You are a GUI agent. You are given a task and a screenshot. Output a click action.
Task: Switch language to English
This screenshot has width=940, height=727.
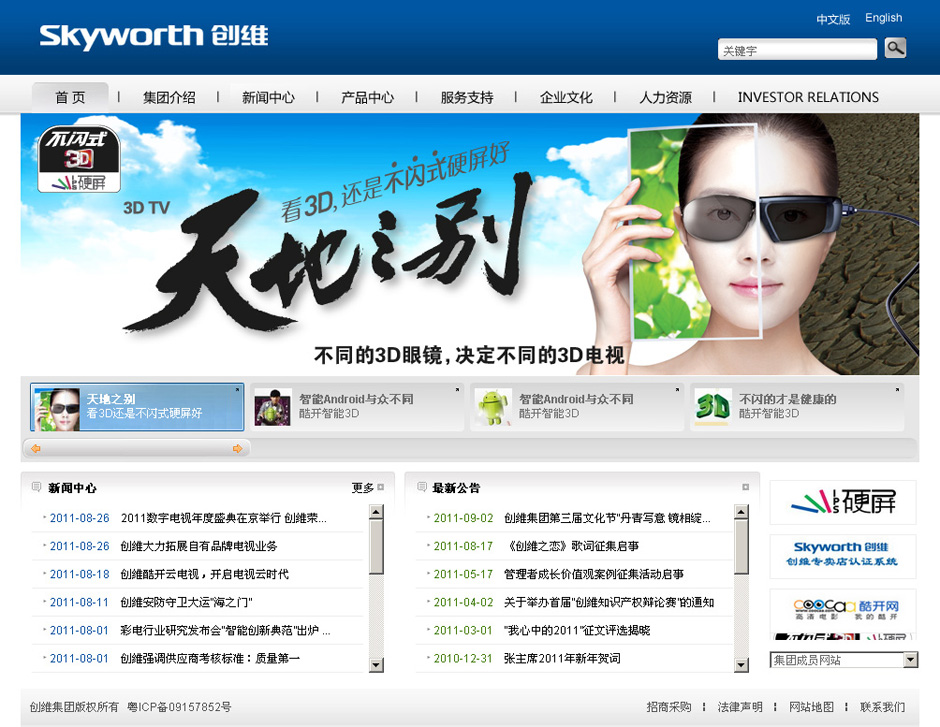pos(884,18)
